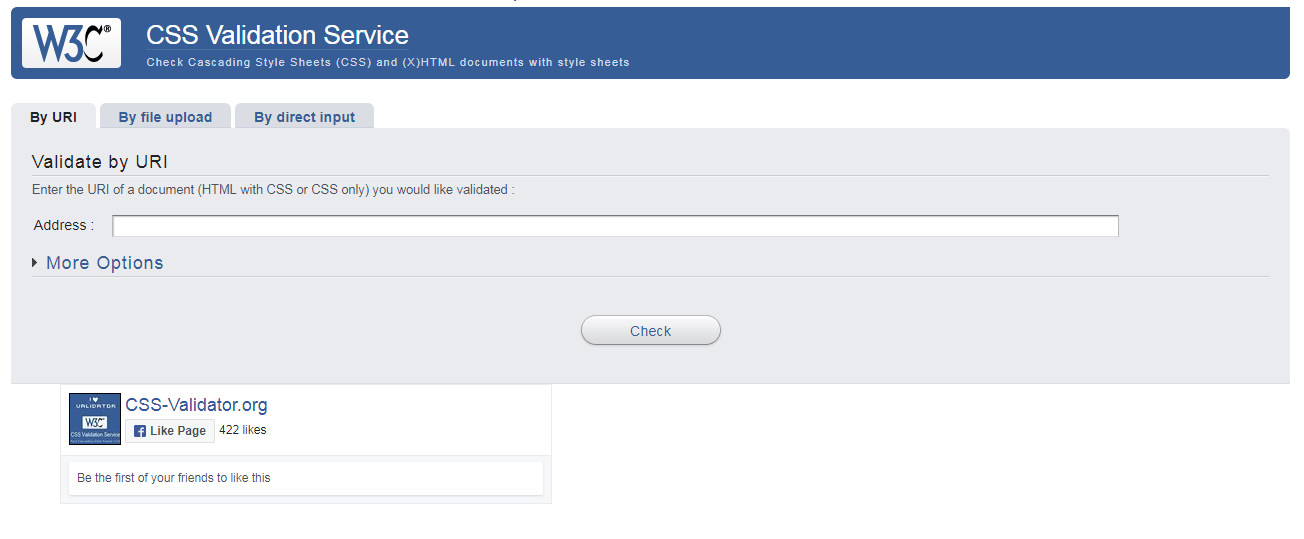
Task: Click the 'Check Cascading Style Sheets' tagline
Action: click(388, 62)
